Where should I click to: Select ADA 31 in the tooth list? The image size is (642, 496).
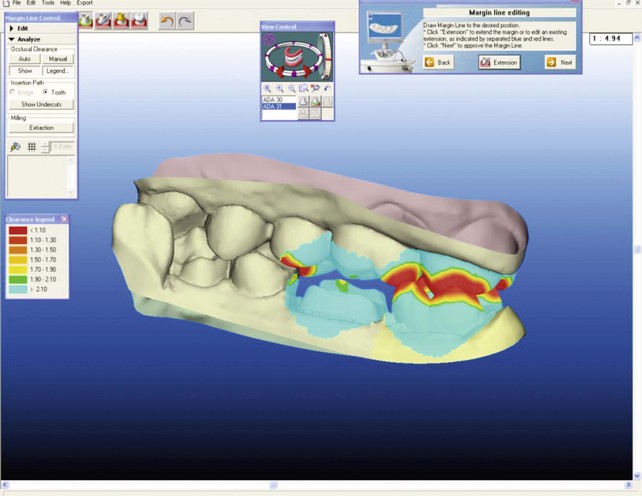click(274, 107)
